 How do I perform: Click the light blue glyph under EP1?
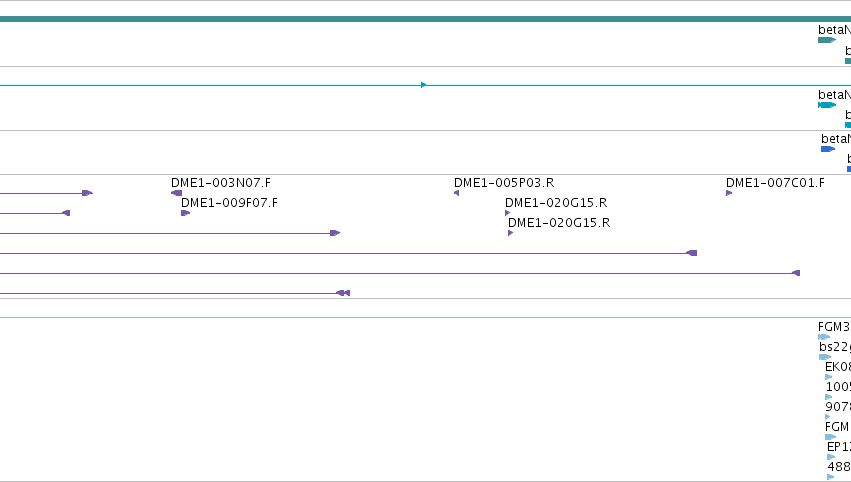click(831, 457)
